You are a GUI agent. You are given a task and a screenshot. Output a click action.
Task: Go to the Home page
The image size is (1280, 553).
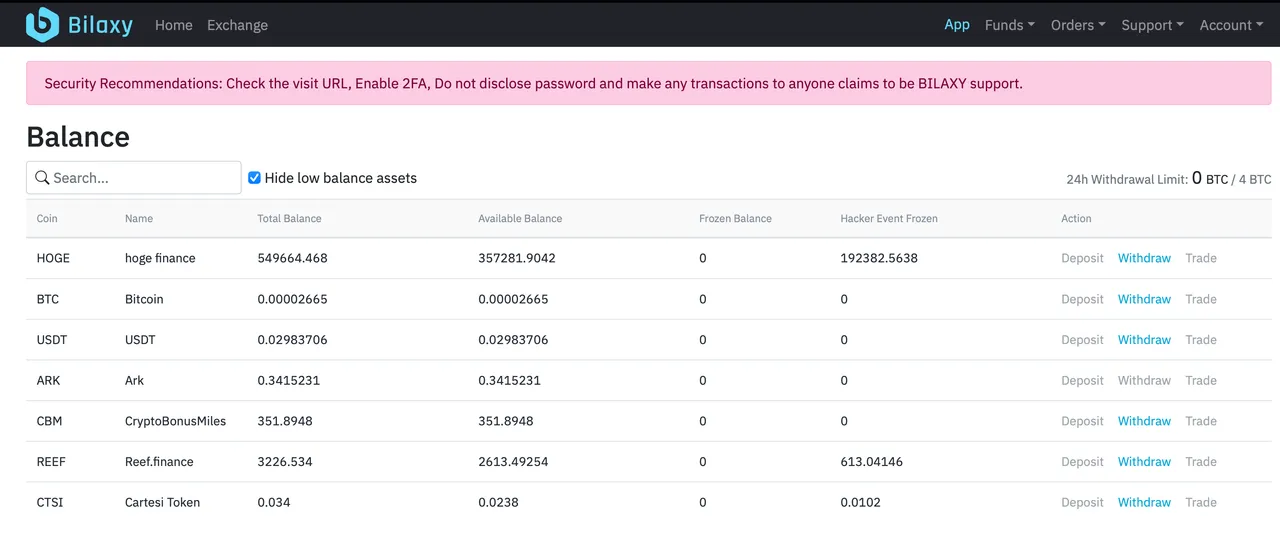click(174, 25)
